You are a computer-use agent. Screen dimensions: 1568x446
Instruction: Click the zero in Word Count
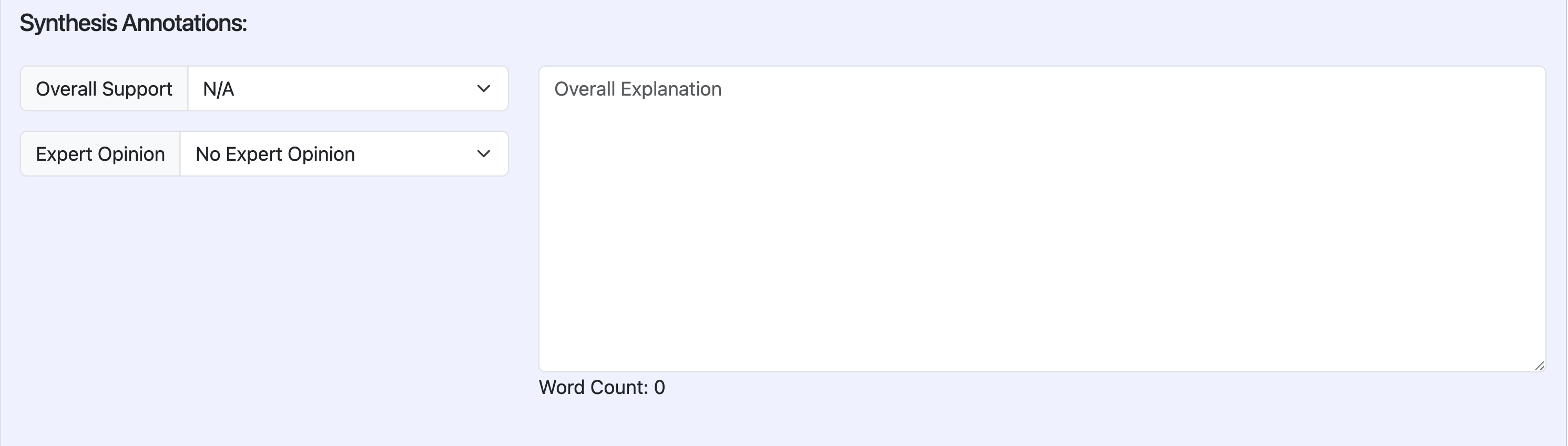(x=659, y=387)
